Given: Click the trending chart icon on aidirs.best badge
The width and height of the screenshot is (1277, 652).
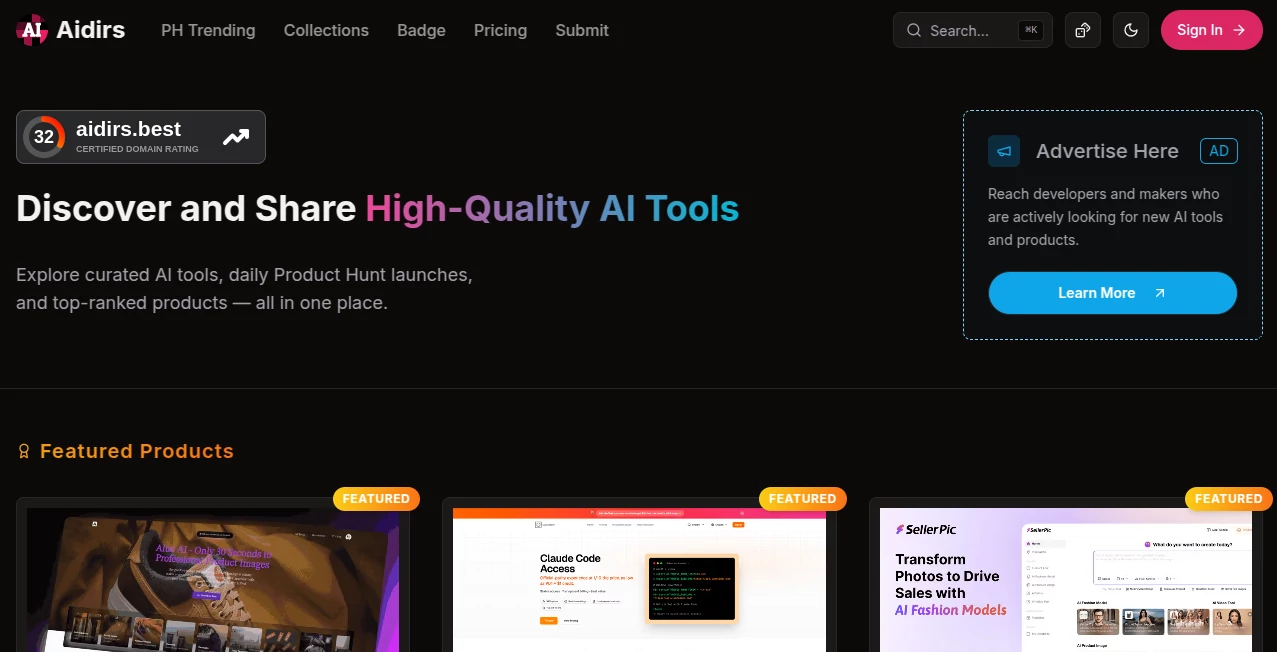Looking at the screenshot, I should [236, 137].
